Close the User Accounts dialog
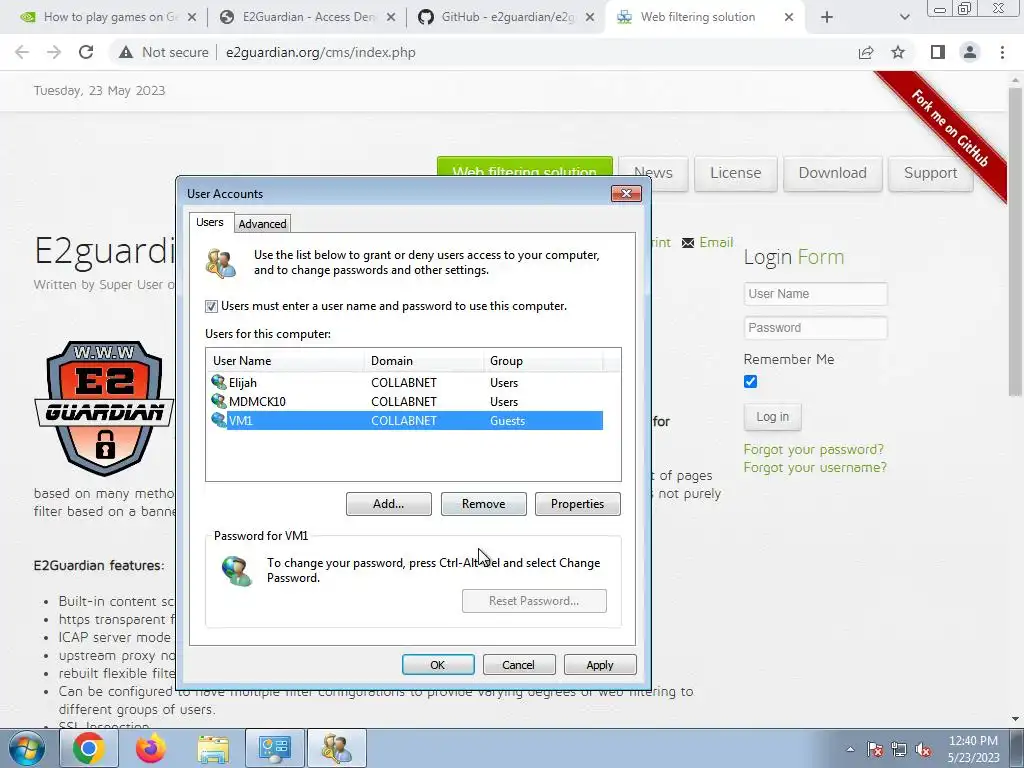This screenshot has height=768, width=1024. click(x=626, y=193)
